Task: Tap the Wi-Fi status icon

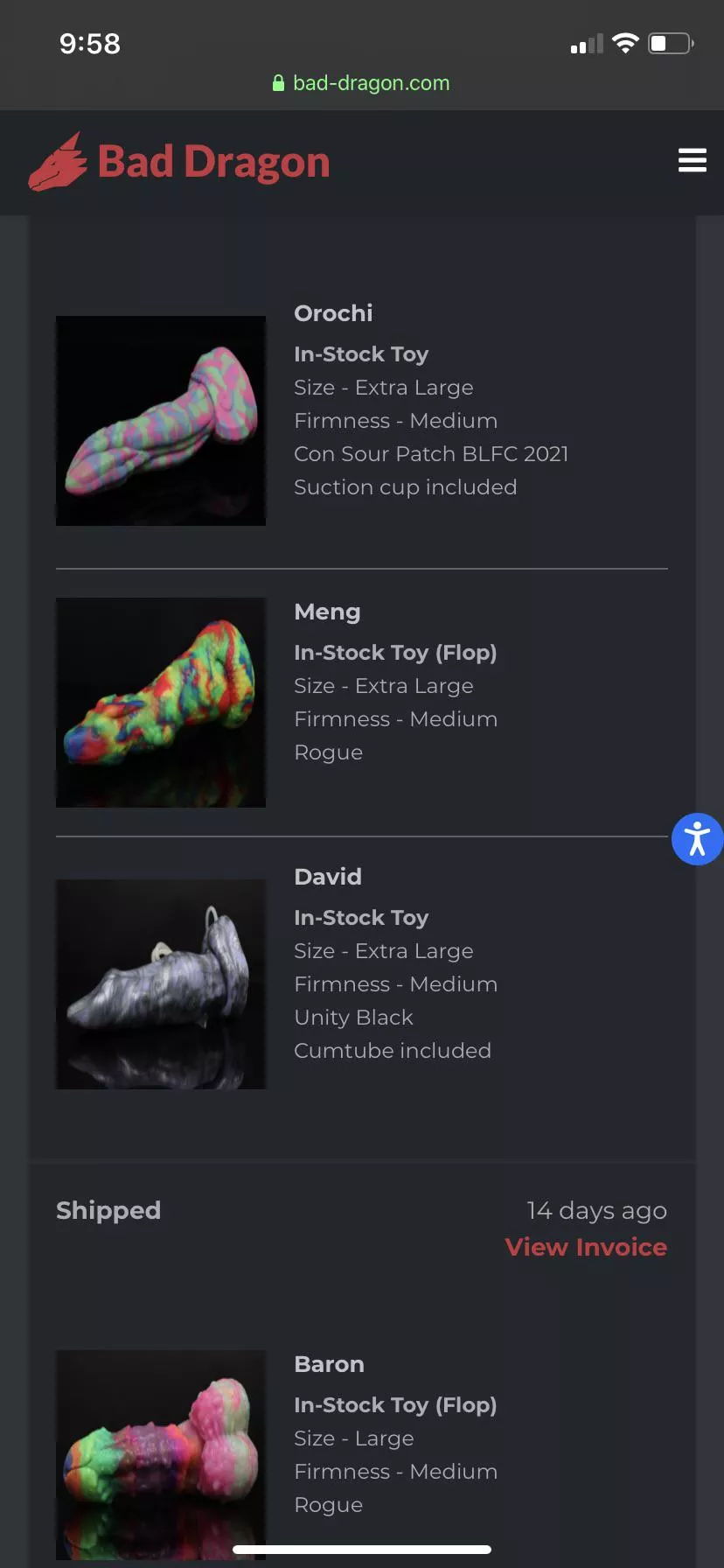Action: [x=625, y=43]
